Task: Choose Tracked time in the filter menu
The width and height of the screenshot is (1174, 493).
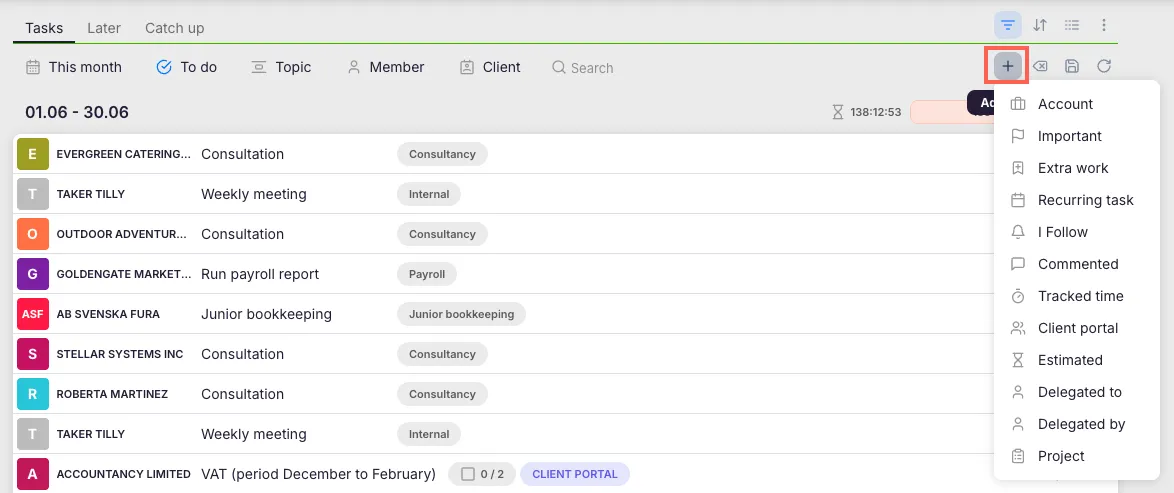Action: pos(1080,296)
